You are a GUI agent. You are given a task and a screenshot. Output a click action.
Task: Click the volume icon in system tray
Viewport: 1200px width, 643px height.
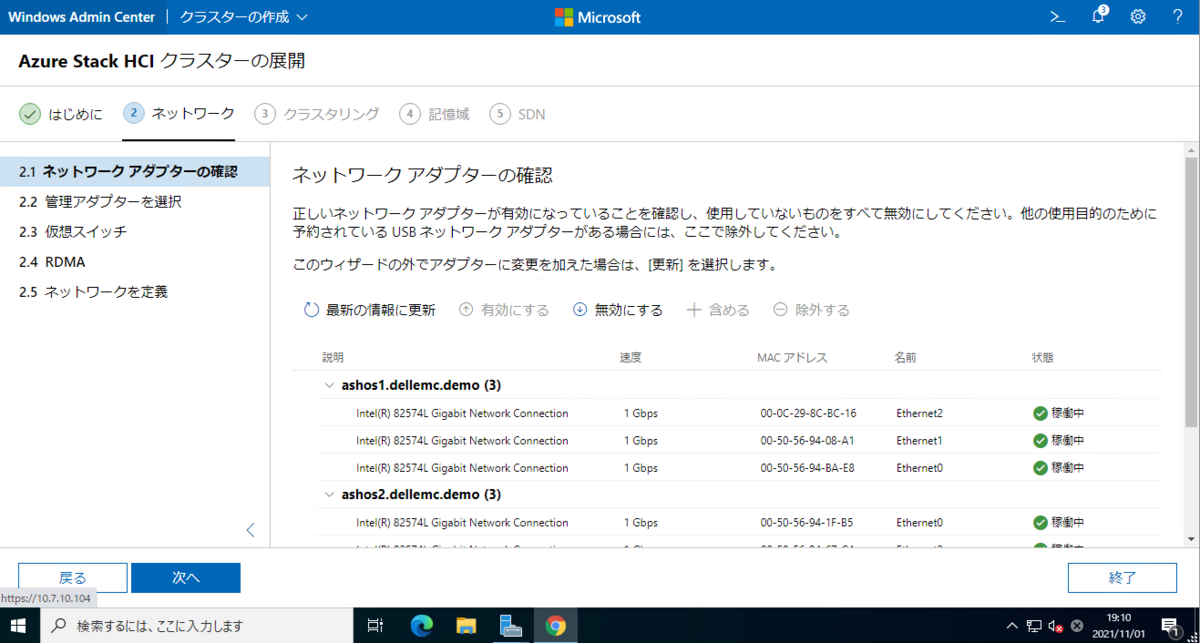[x=1056, y=627]
